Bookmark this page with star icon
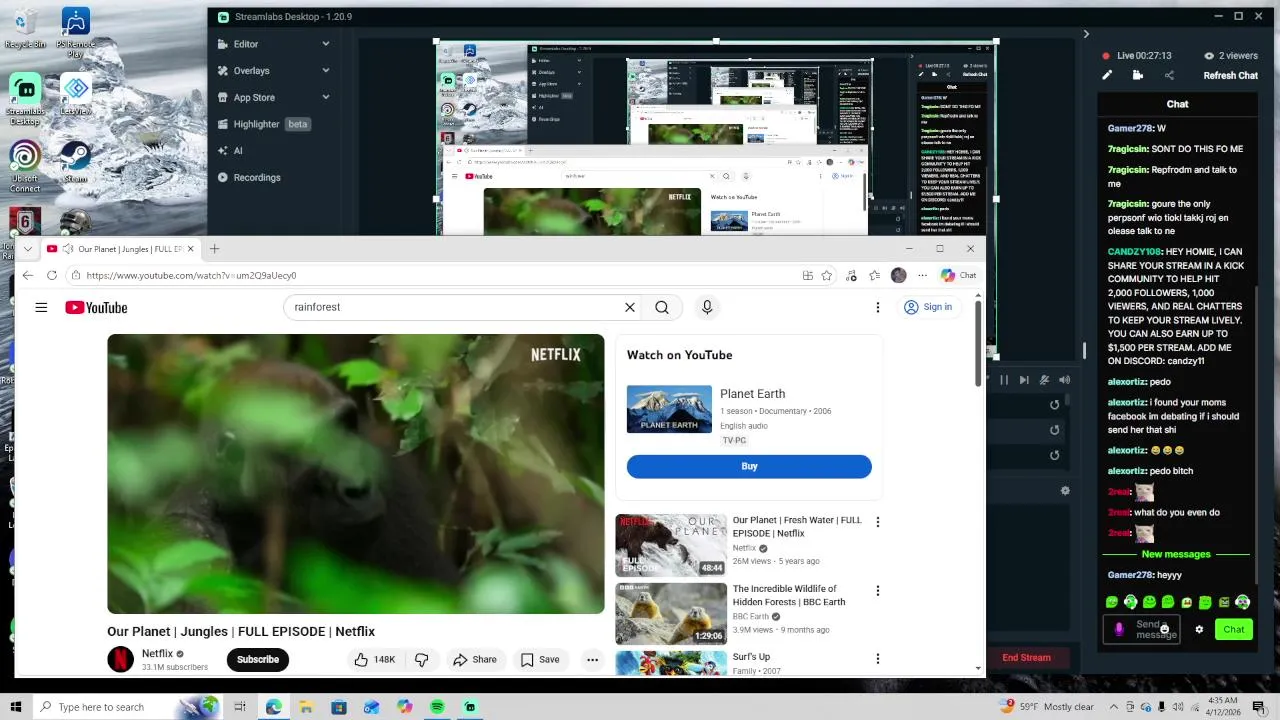Screen dimensions: 1280x720 point(827,275)
